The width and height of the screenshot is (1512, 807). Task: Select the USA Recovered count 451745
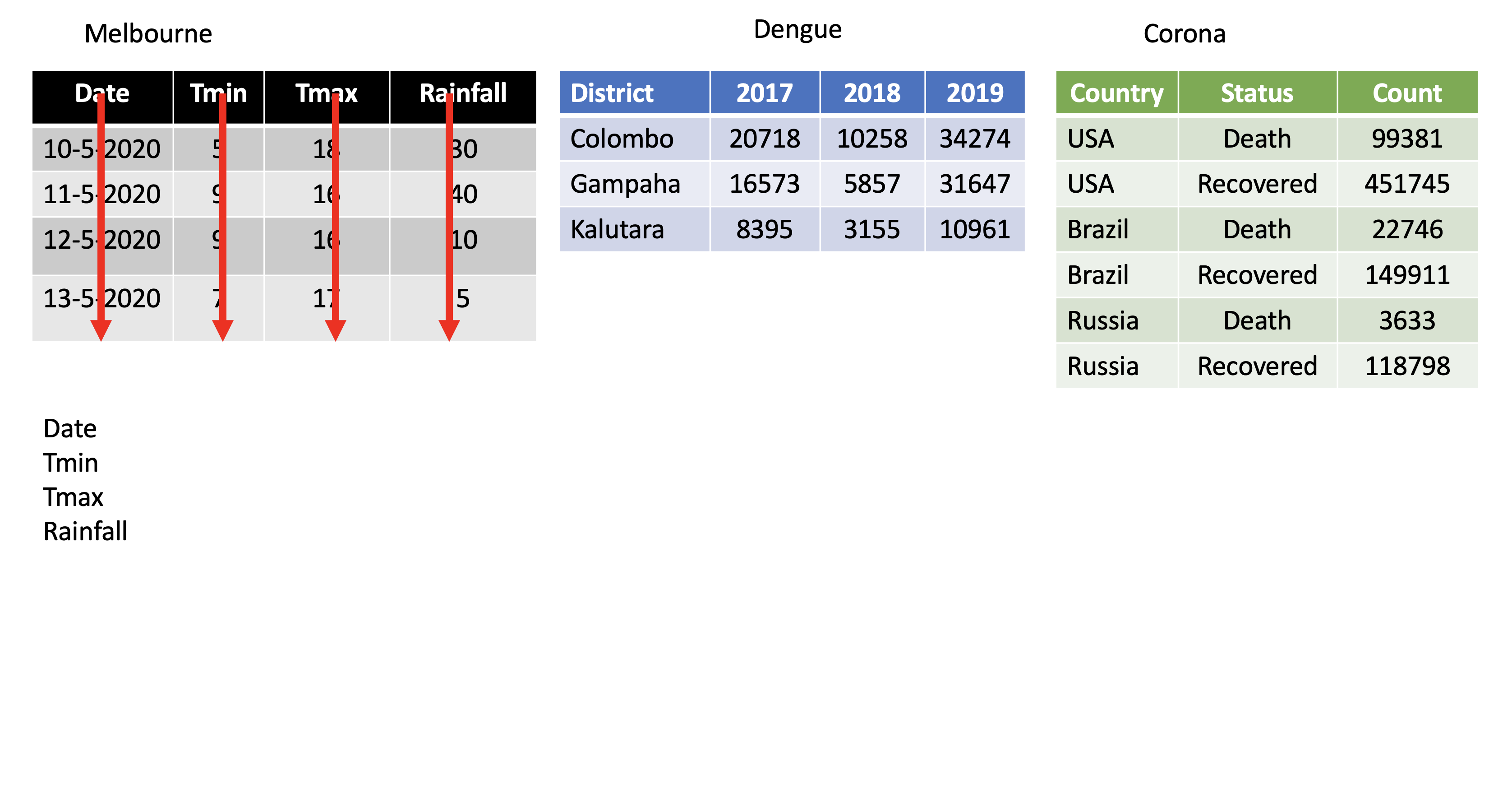click(x=1407, y=185)
